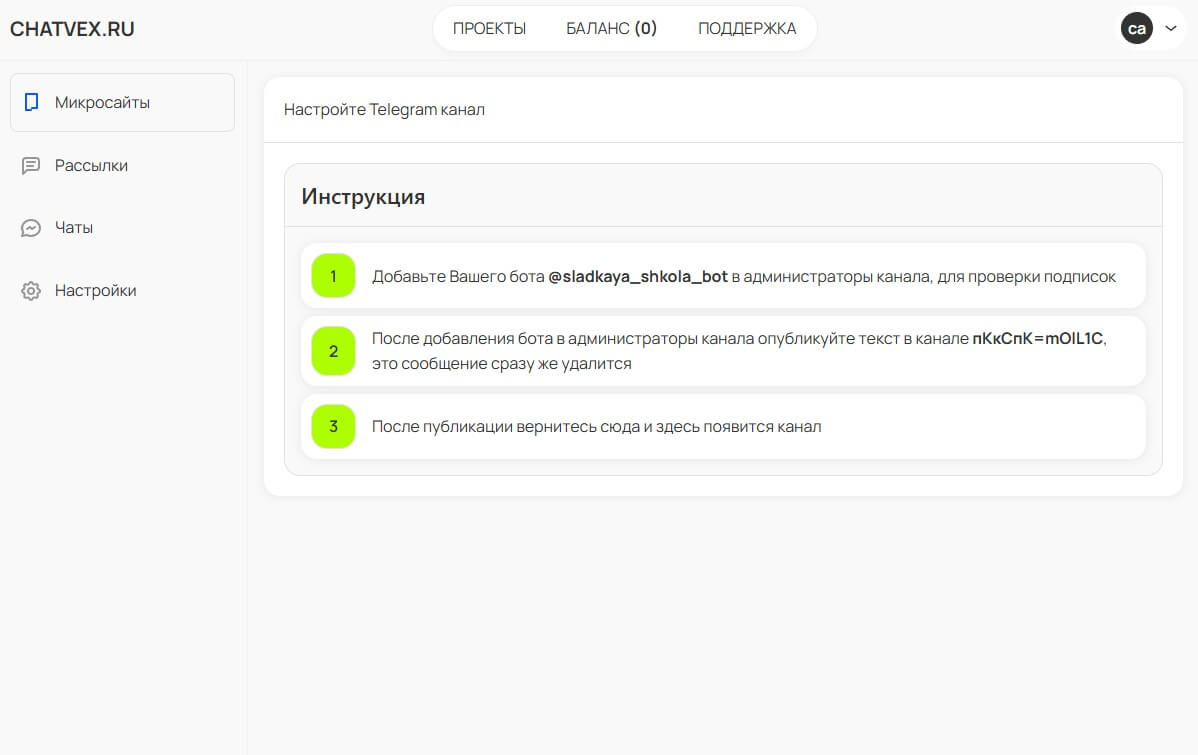
Task: Open the ПРОЕКТЫ tab
Action: point(489,28)
